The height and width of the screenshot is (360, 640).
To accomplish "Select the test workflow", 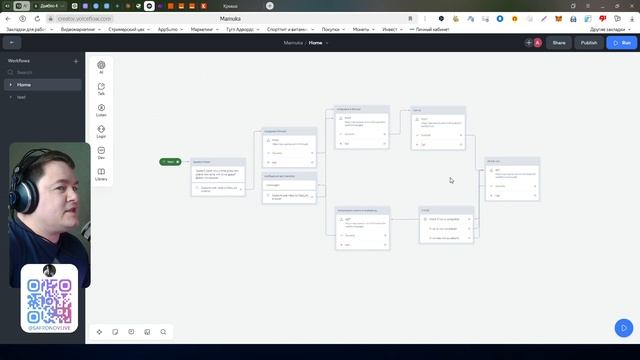I will click(x=42, y=97).
